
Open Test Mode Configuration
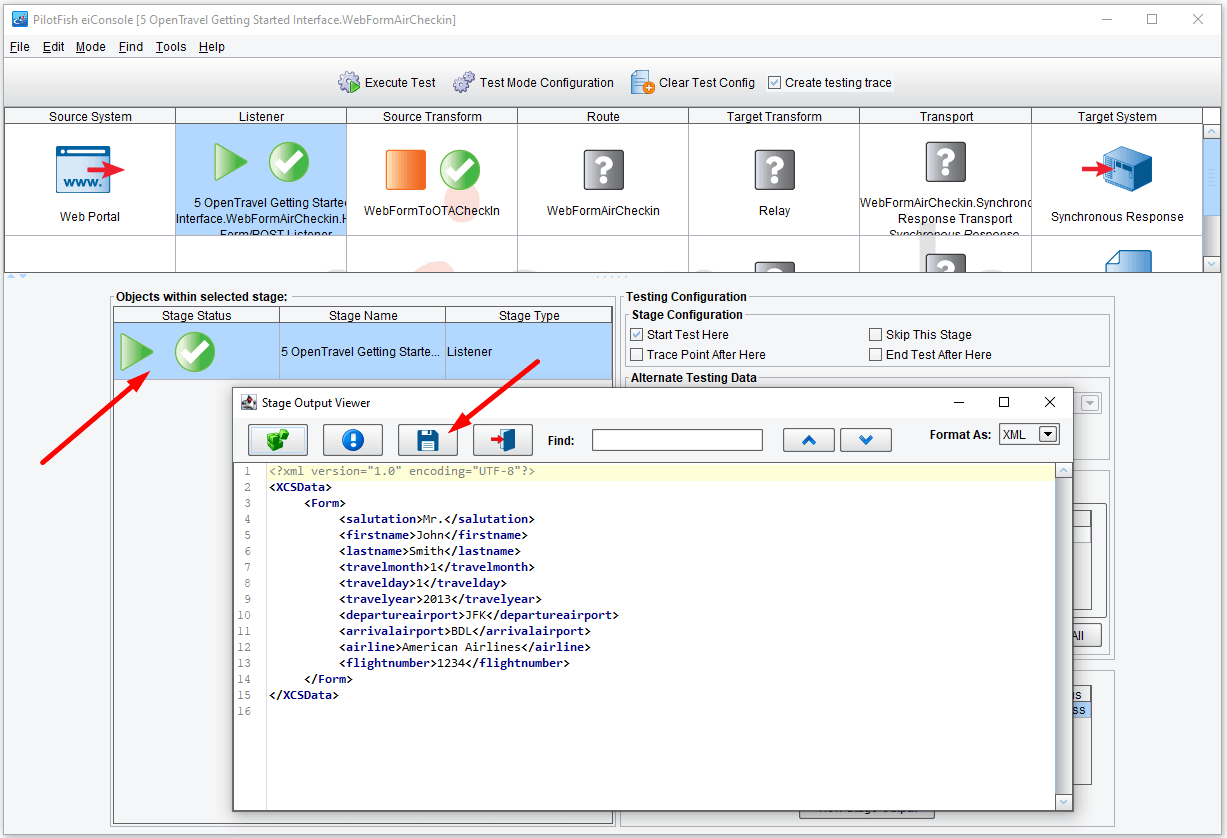tap(533, 83)
